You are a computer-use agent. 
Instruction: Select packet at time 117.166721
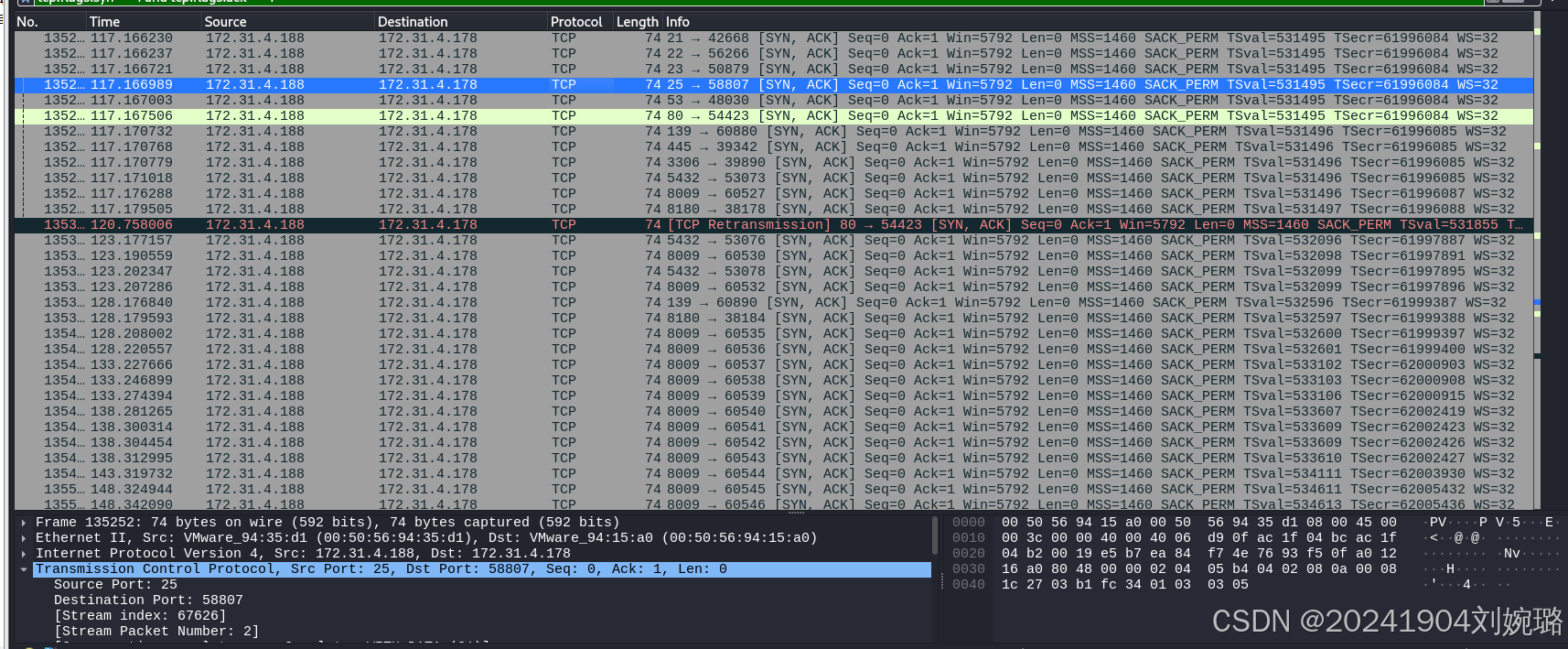point(774,69)
